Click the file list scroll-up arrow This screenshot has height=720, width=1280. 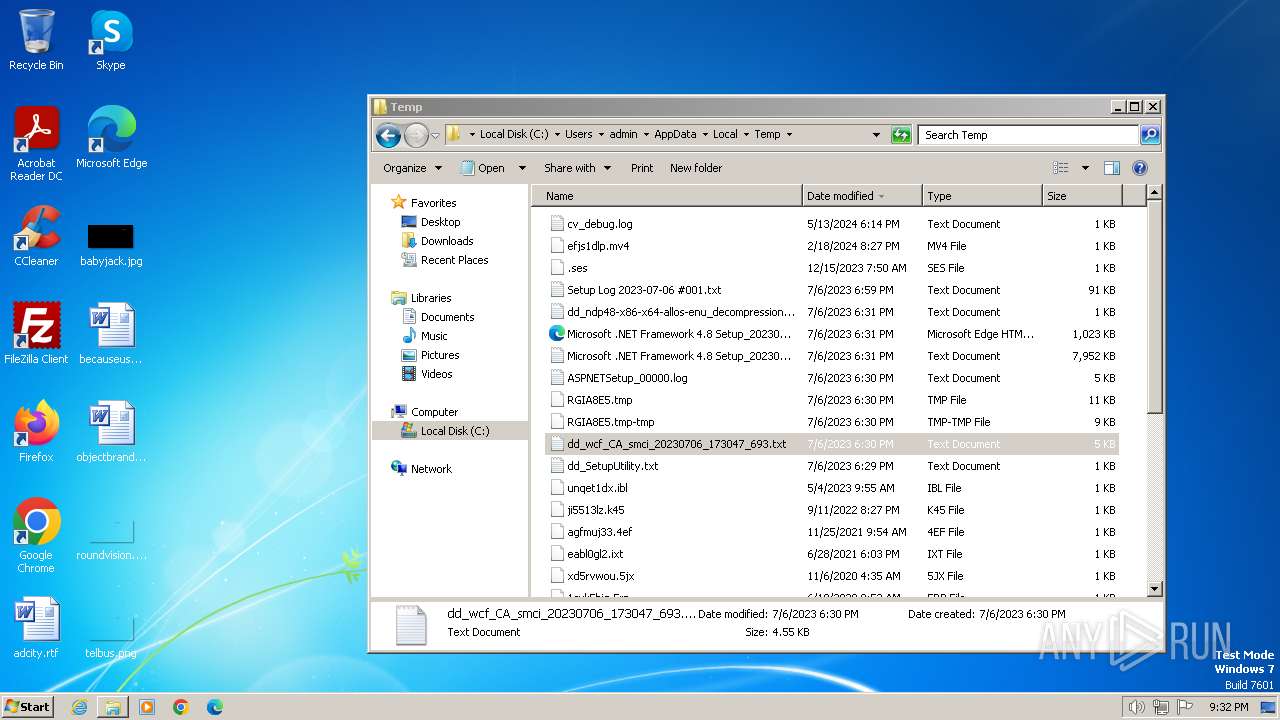click(1155, 192)
